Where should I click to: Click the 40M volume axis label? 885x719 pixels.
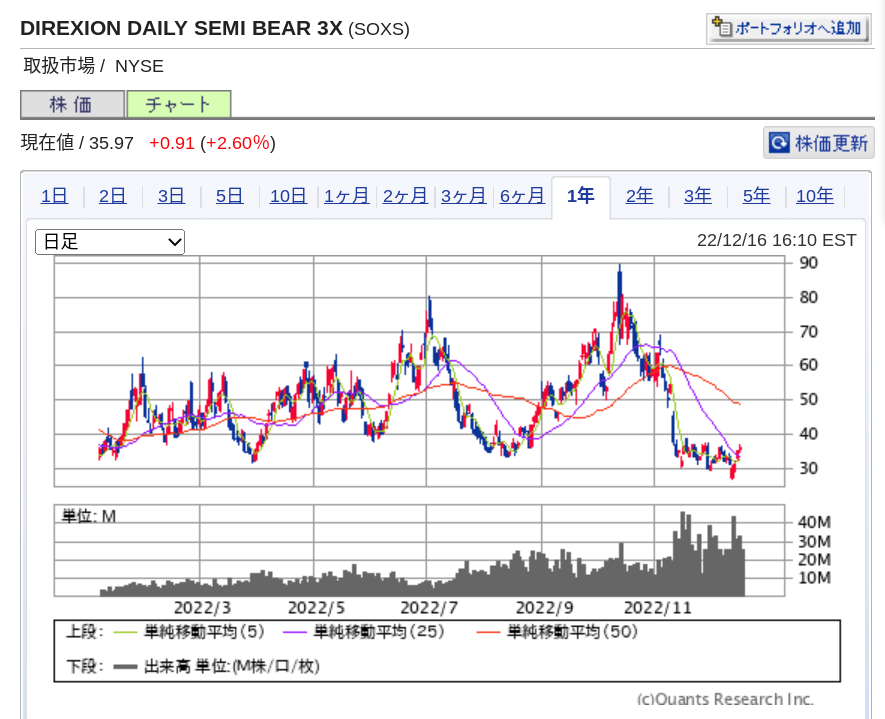point(814,522)
